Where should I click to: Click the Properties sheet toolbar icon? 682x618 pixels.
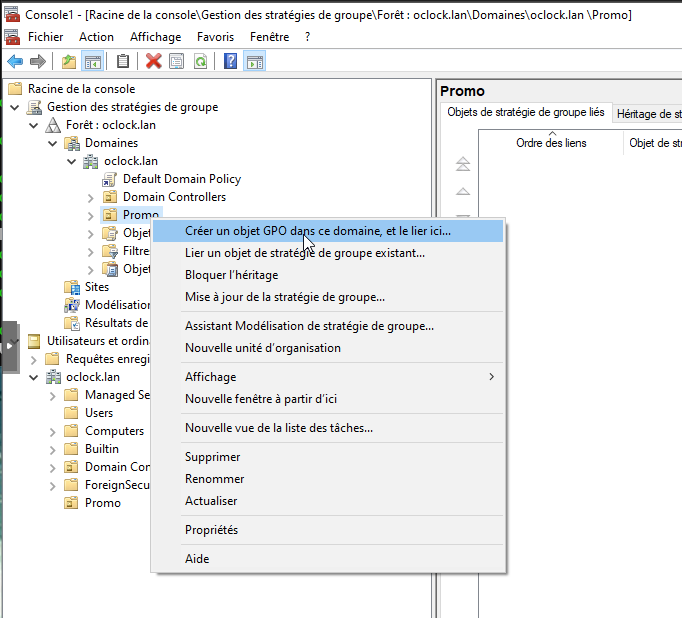point(176,62)
